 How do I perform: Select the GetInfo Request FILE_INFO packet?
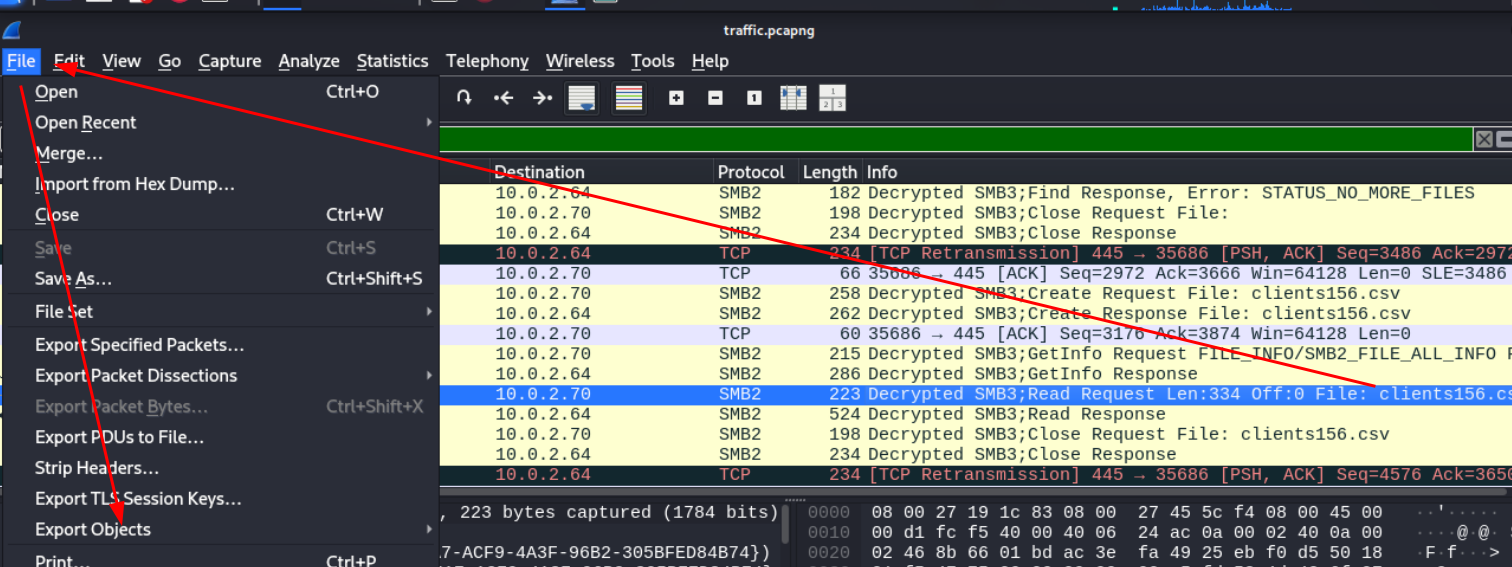coord(975,354)
